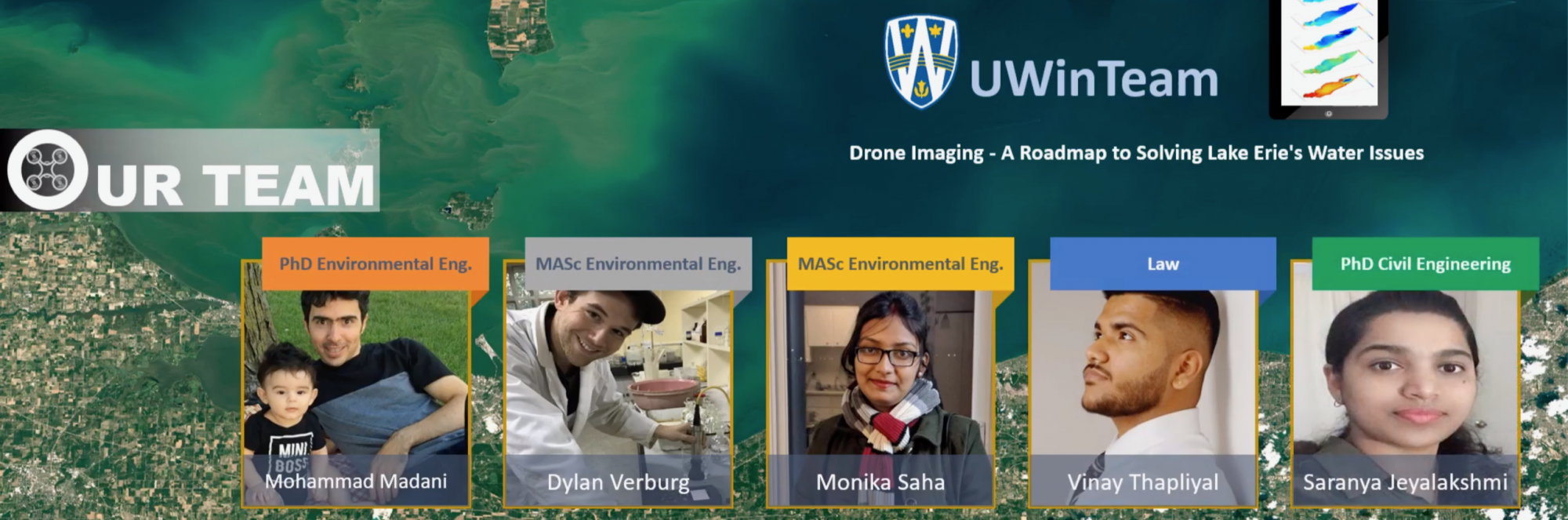Select the green PhD Civil Engineering tab
The height and width of the screenshot is (520, 1568).
1425,264
